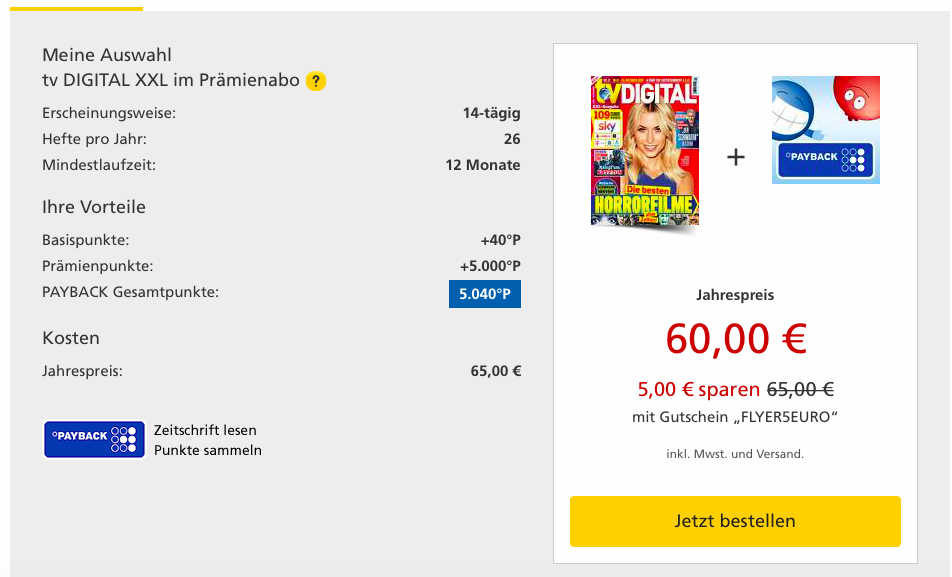Click the blue 5.040°P total points badge

click(485, 294)
